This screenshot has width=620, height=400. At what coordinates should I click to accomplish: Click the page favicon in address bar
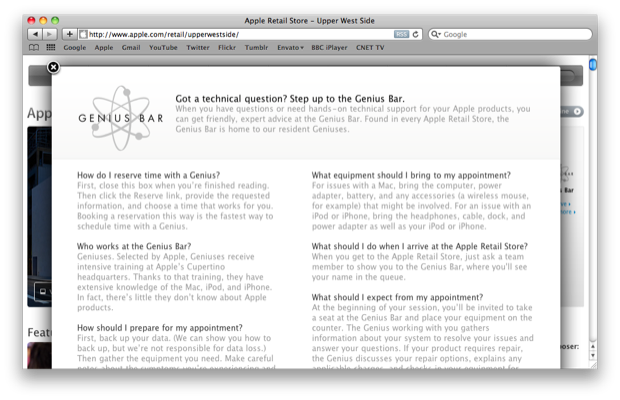click(x=83, y=34)
